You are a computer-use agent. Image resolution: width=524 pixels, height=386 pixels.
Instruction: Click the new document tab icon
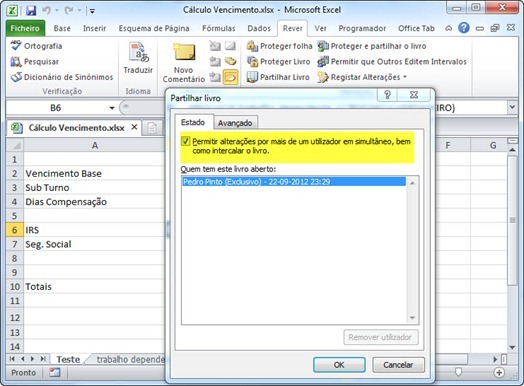tap(152, 128)
